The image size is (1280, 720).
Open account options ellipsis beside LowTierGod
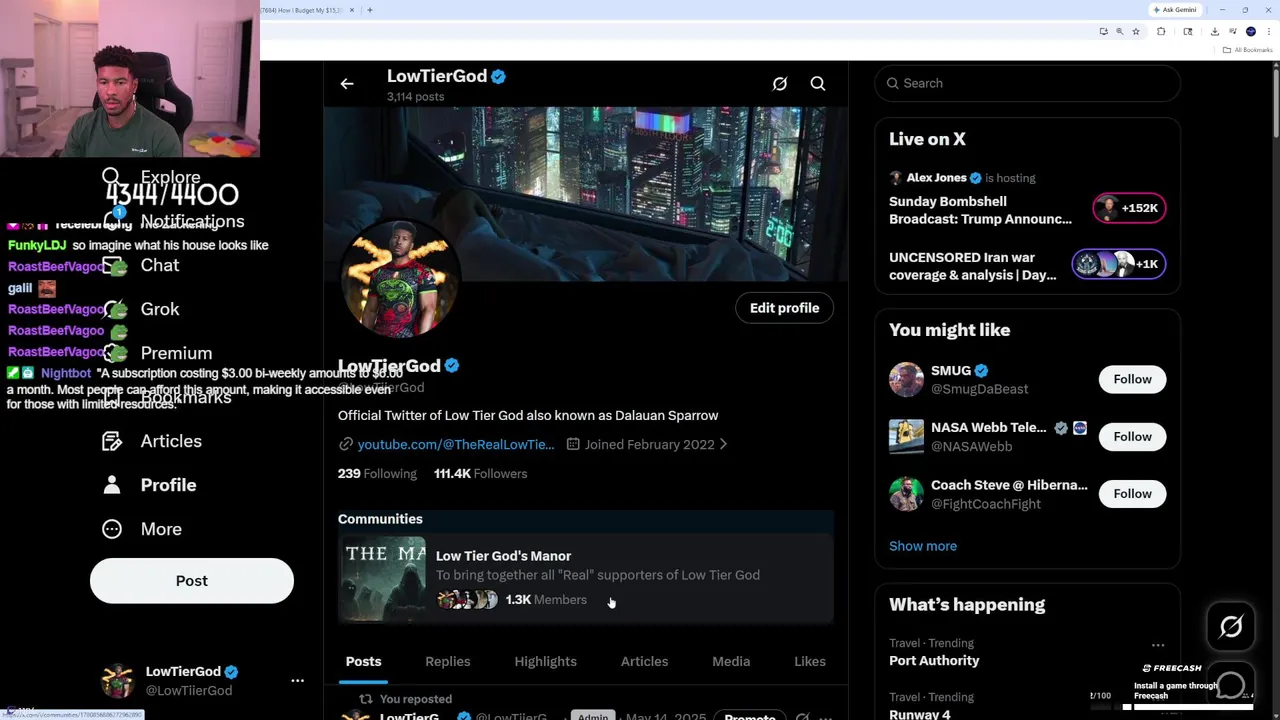coord(297,681)
